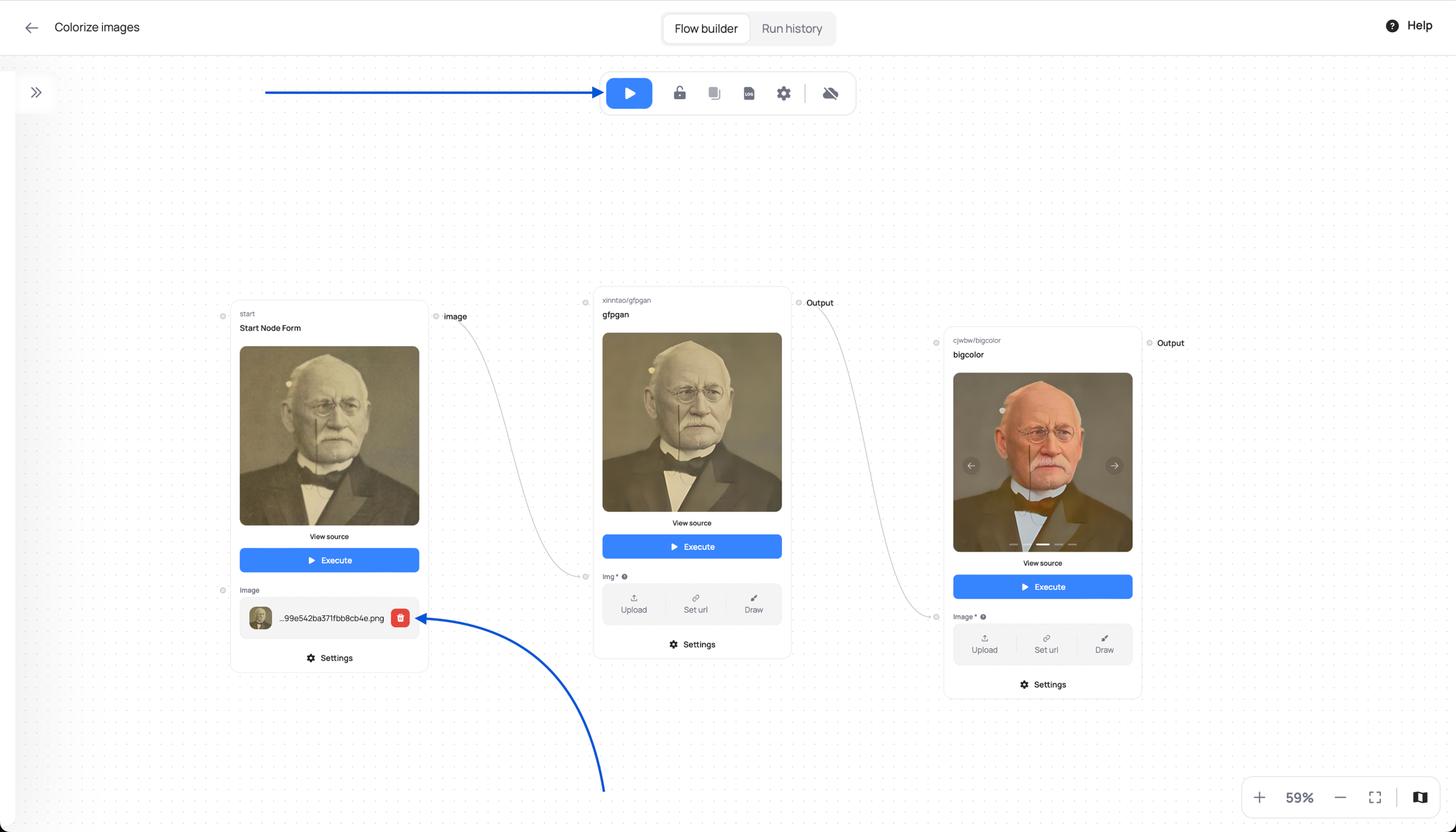
Task: Select the Flow builder tab
Action: [x=706, y=28]
